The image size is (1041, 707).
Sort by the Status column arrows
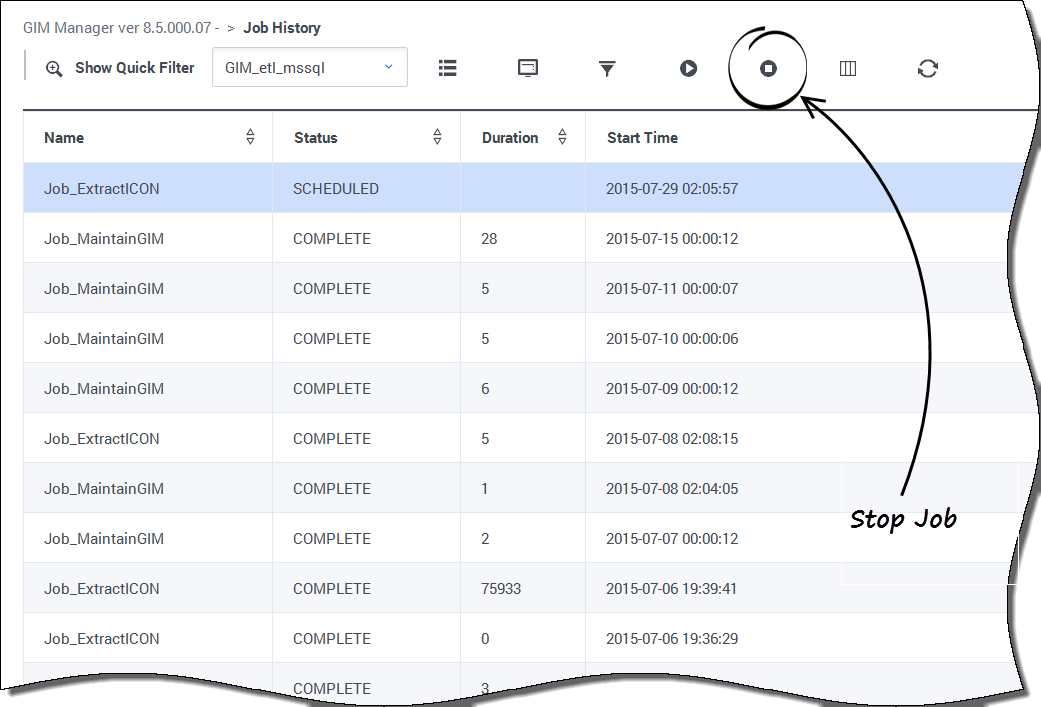pyautogui.click(x=437, y=138)
